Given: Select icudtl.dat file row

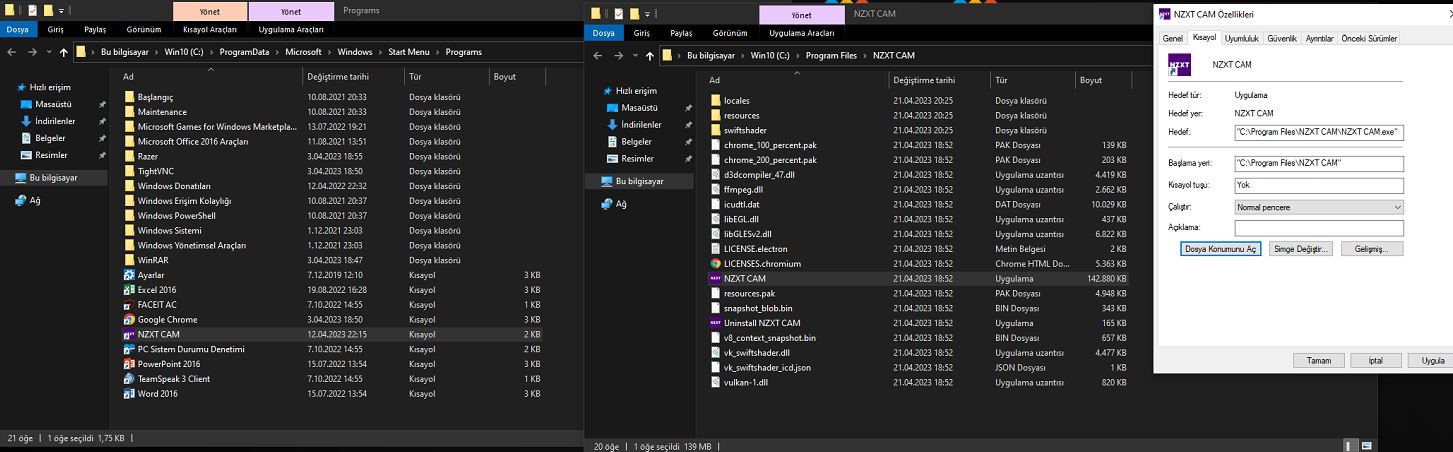Looking at the screenshot, I should pyautogui.click(x=920, y=204).
